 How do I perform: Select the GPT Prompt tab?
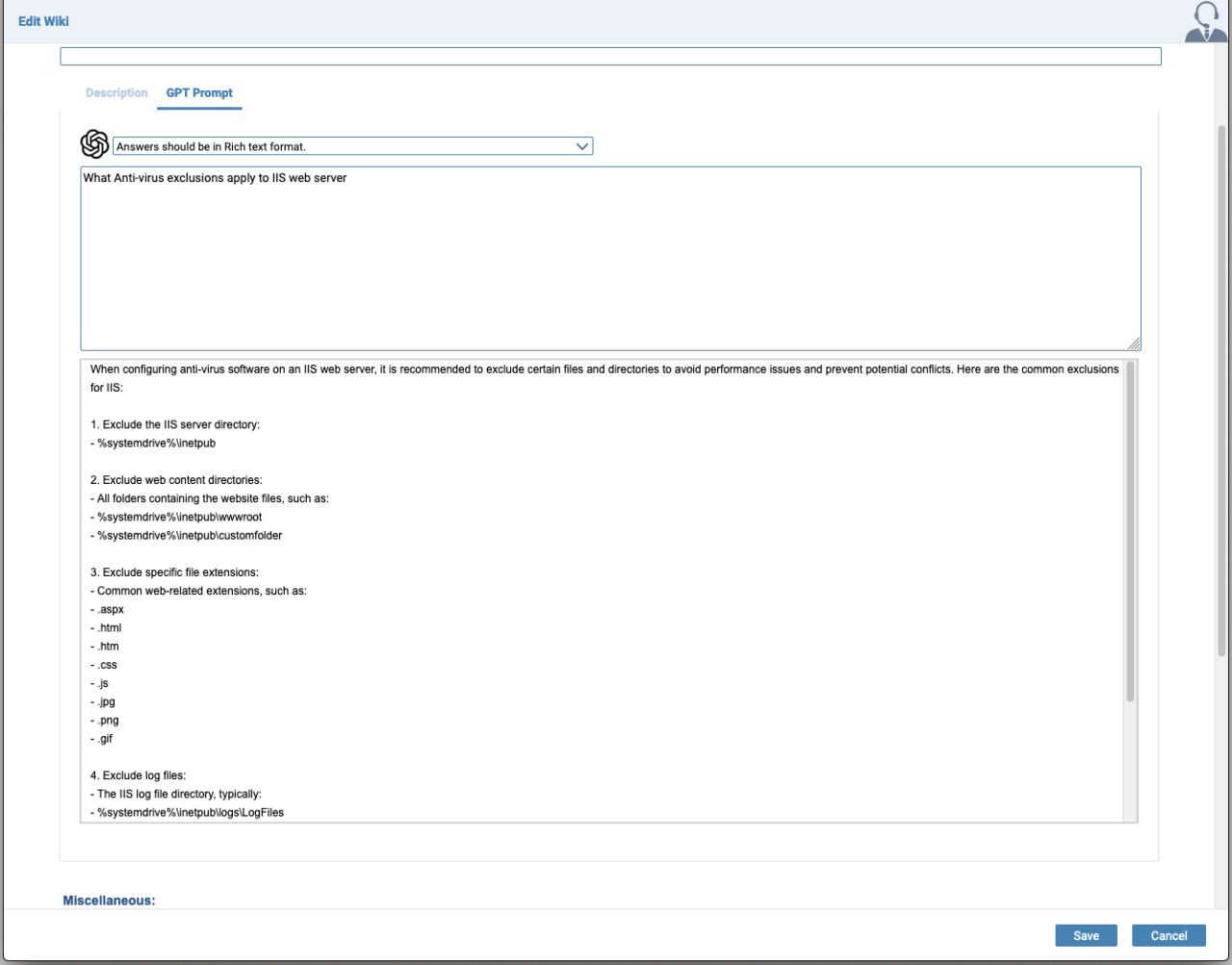point(199,93)
